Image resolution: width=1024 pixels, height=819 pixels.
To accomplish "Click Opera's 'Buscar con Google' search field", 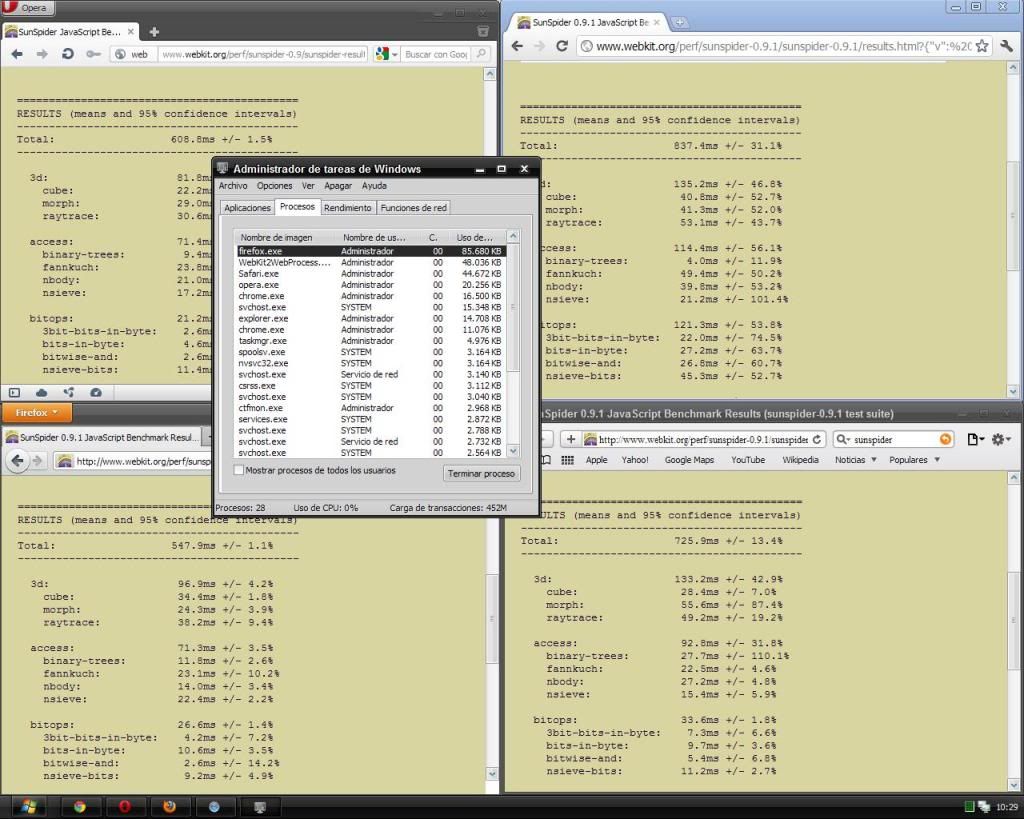I will 436,54.
